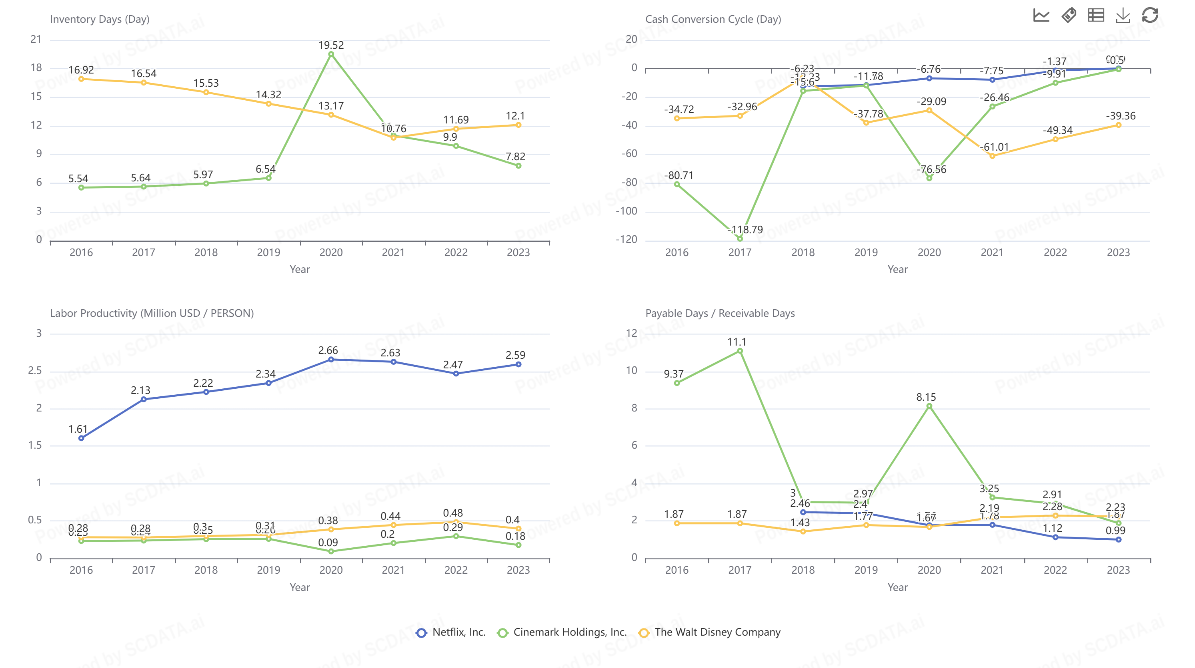
Task: Select Cinemark's 8.15 Payable/Receivable 2020 point
Action: pos(929,406)
